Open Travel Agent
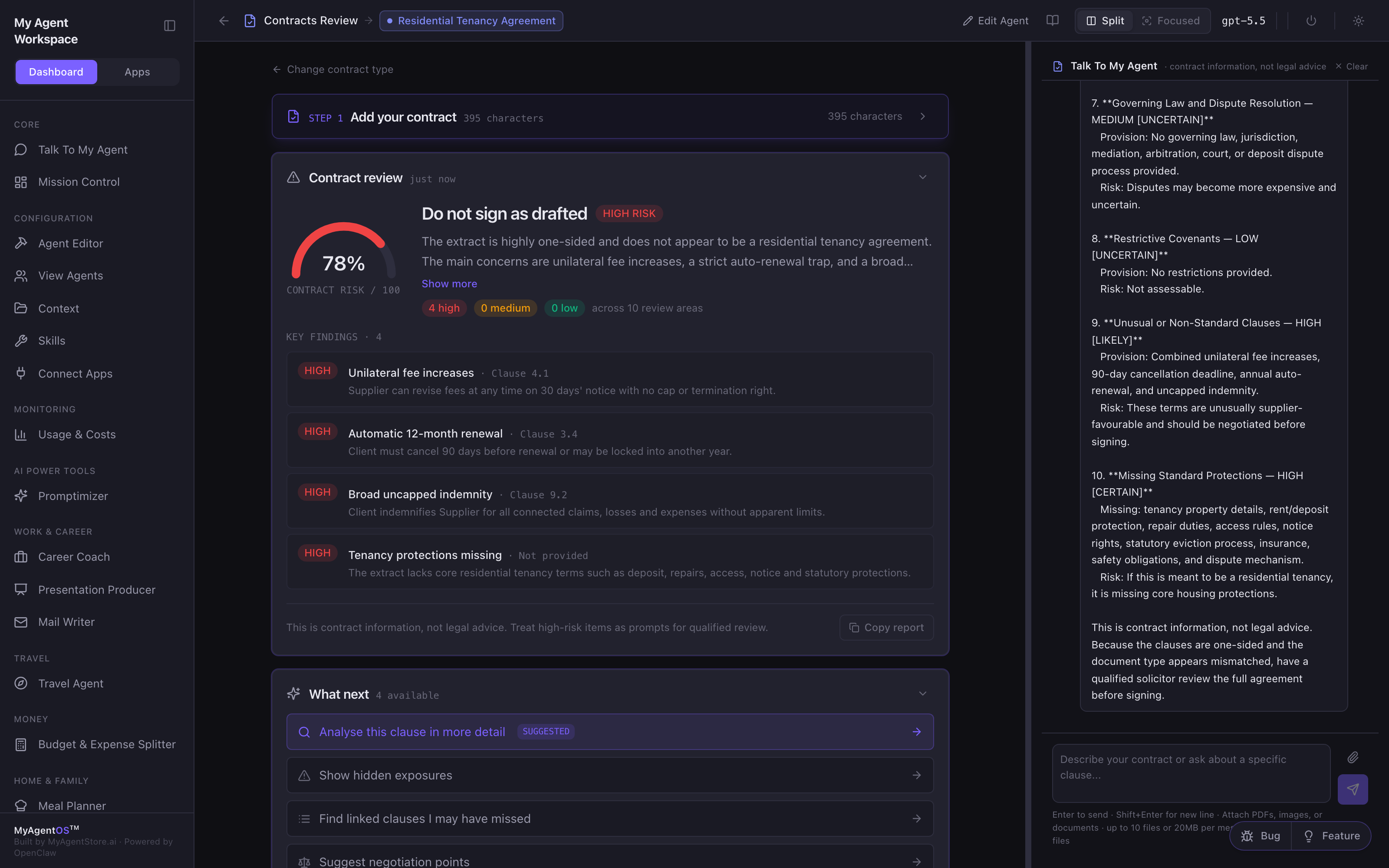Viewport: 1389px width, 868px height. pos(96,683)
